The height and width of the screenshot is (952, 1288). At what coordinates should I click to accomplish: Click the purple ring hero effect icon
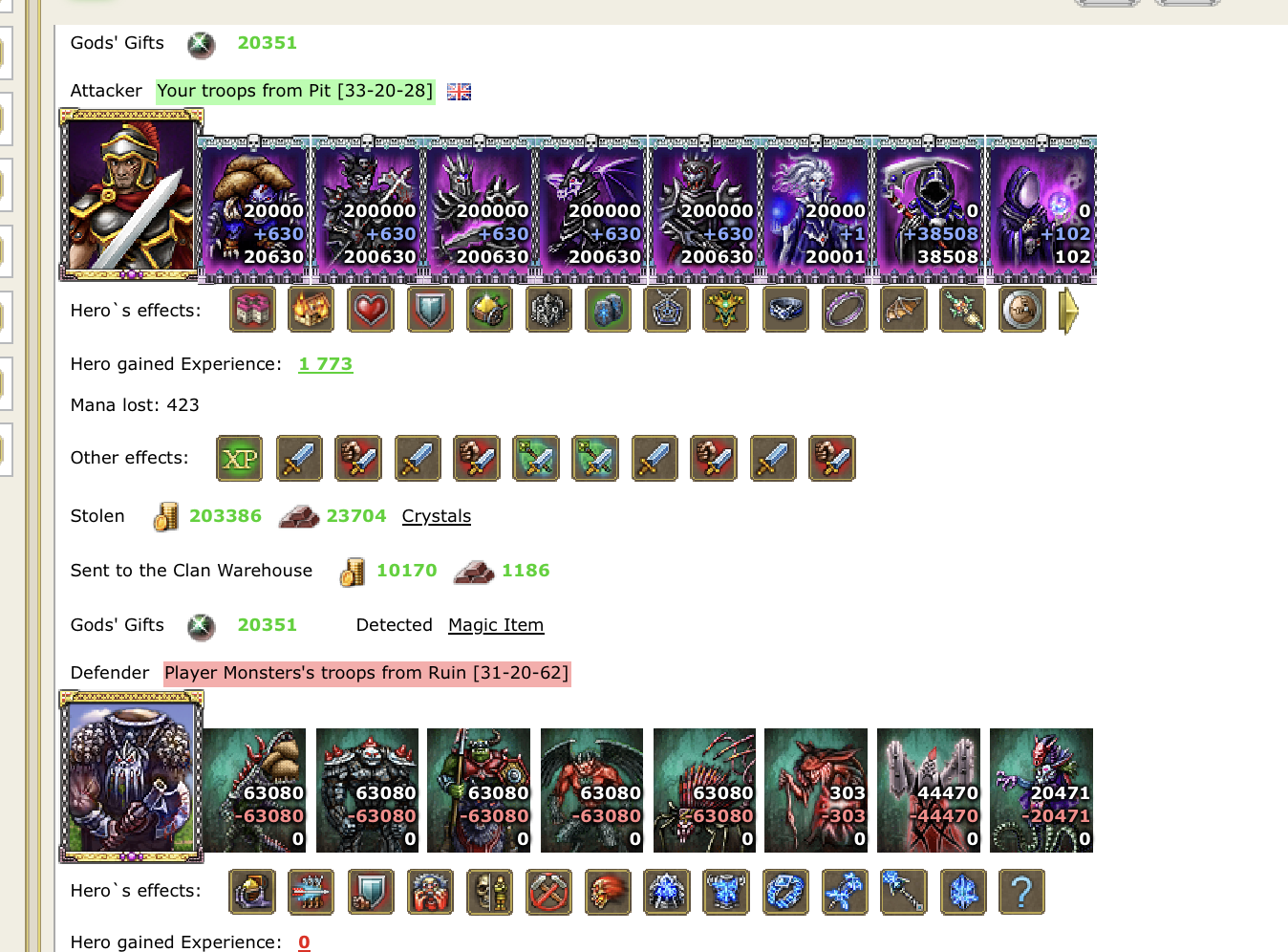point(846,311)
